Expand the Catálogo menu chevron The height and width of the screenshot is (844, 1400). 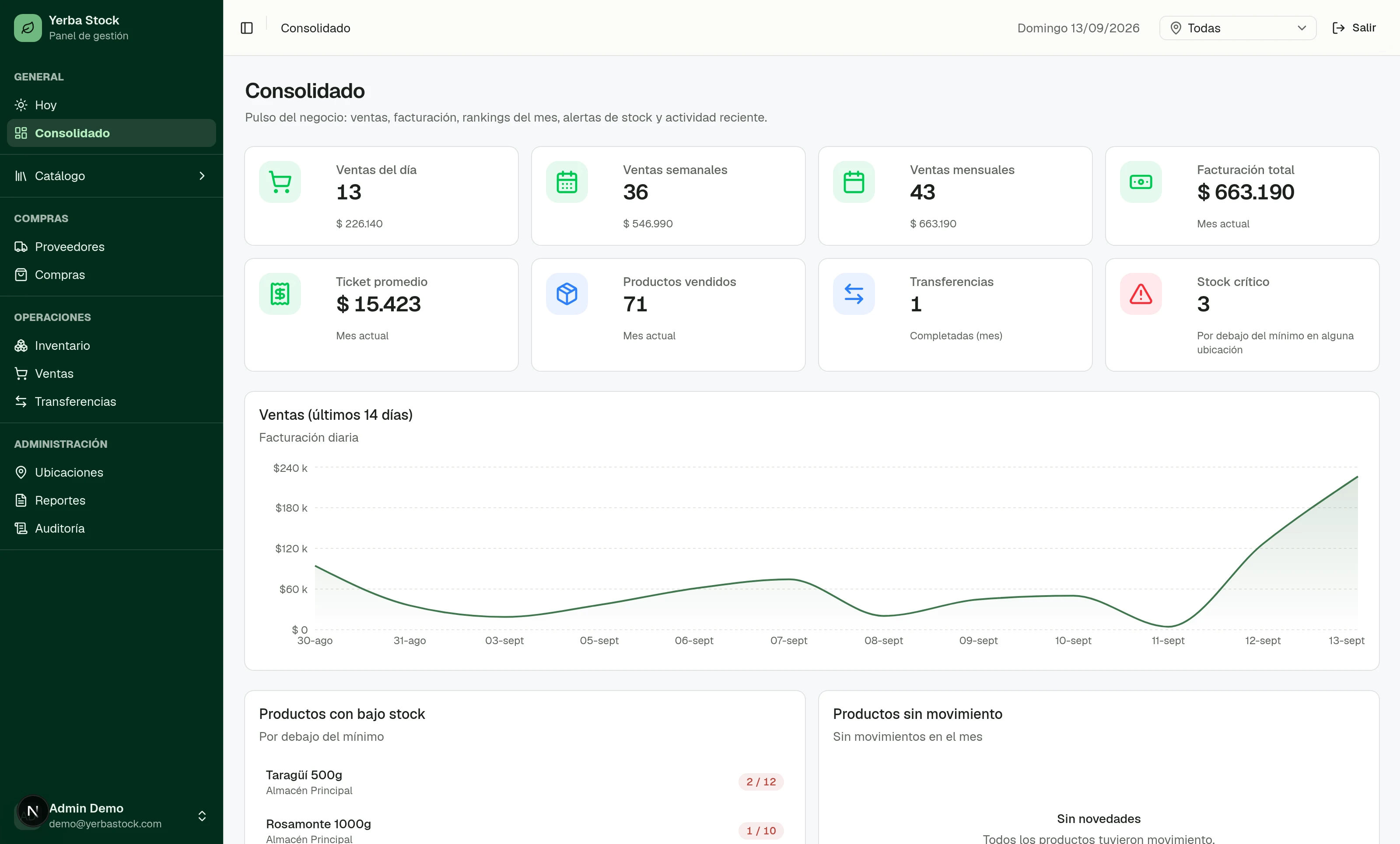202,176
